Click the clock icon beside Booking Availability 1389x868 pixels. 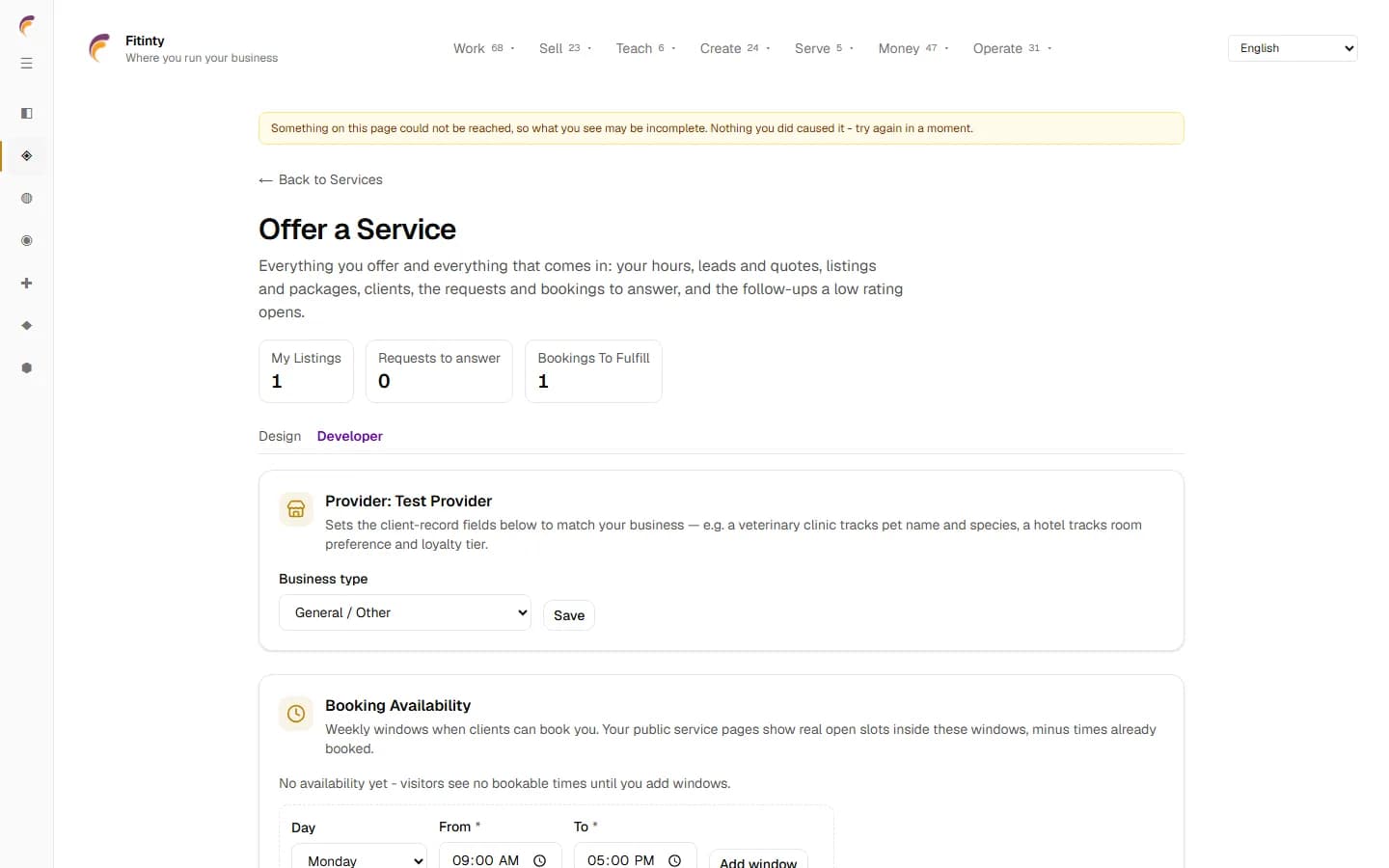[296, 714]
